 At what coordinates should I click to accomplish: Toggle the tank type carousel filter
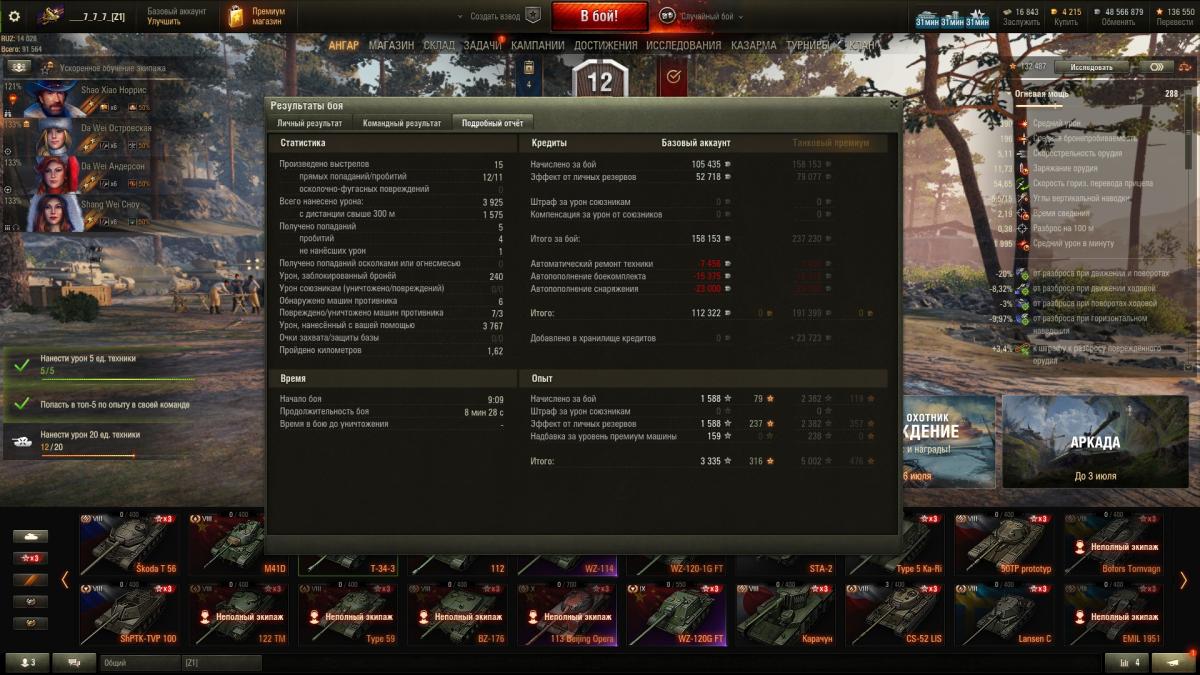tap(30, 537)
